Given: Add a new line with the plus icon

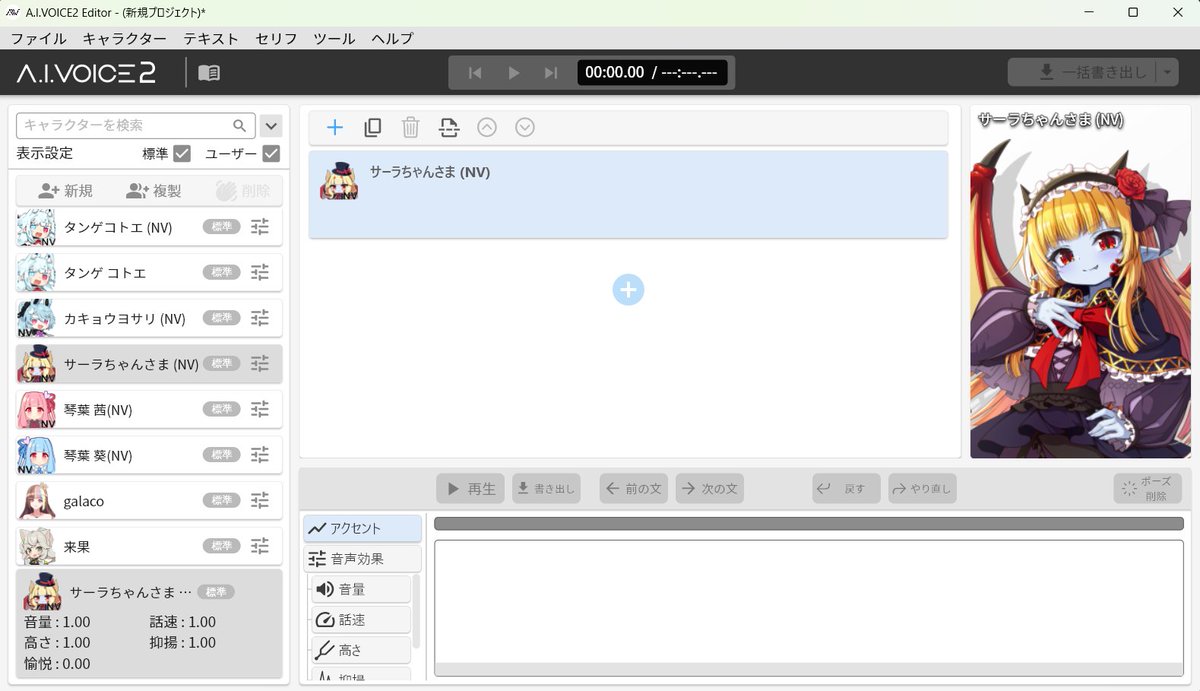Looking at the screenshot, I should click(335, 127).
